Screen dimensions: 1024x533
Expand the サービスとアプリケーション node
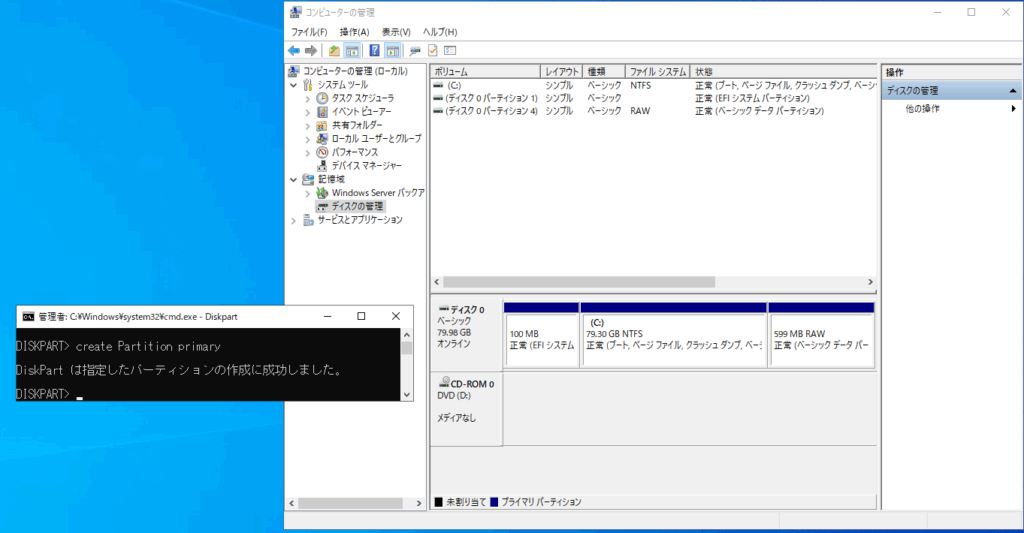[293, 220]
